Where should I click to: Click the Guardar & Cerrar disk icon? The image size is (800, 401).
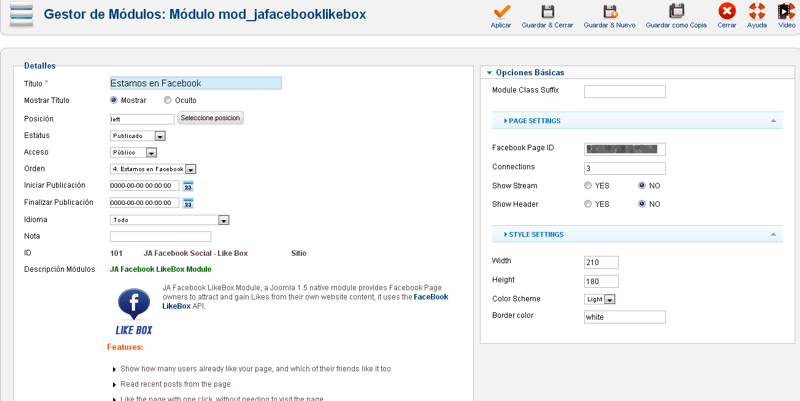point(547,11)
